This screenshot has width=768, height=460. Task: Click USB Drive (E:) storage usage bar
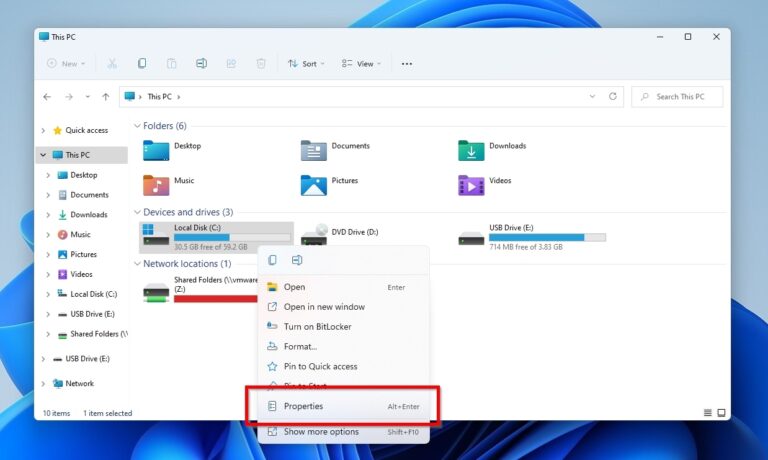click(547, 238)
